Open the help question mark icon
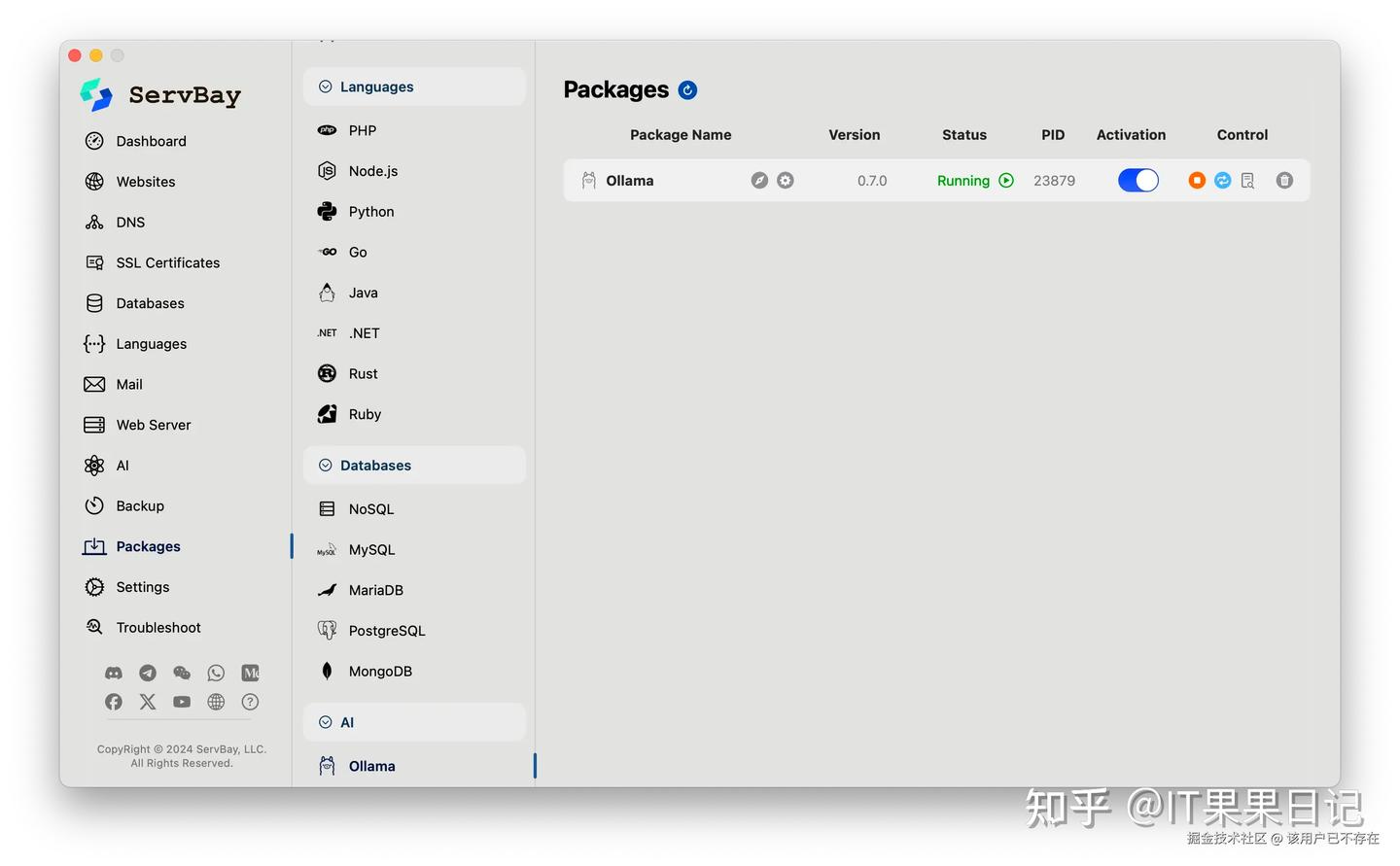 tap(250, 702)
